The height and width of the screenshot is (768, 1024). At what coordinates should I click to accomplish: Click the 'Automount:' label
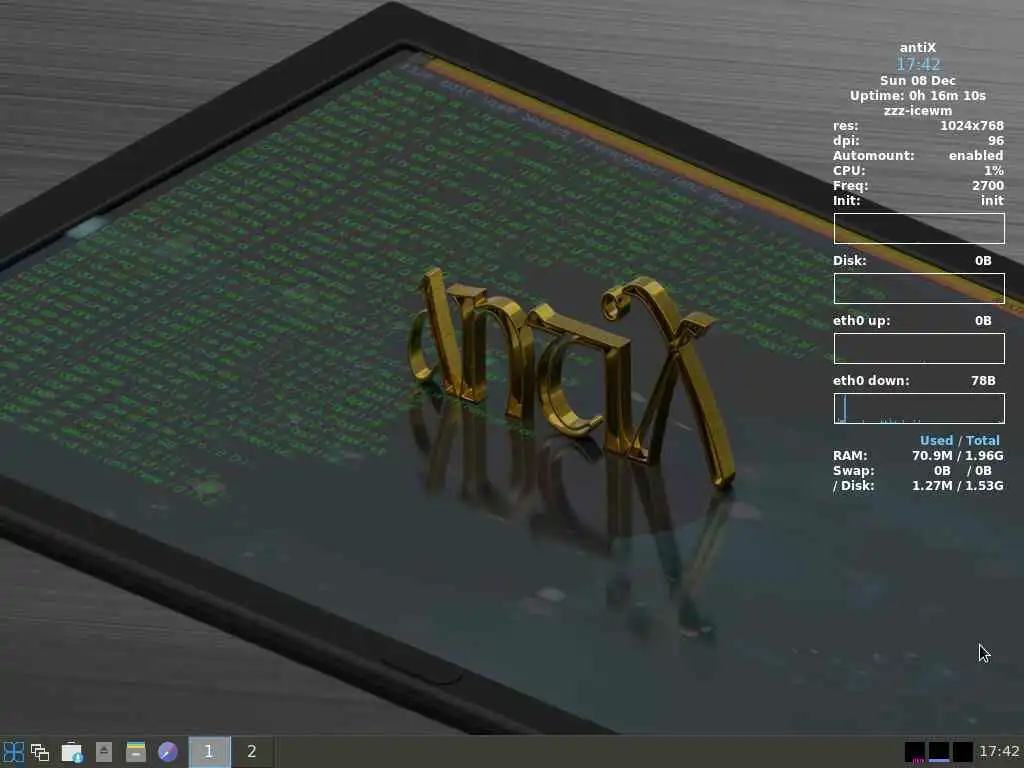(x=873, y=155)
